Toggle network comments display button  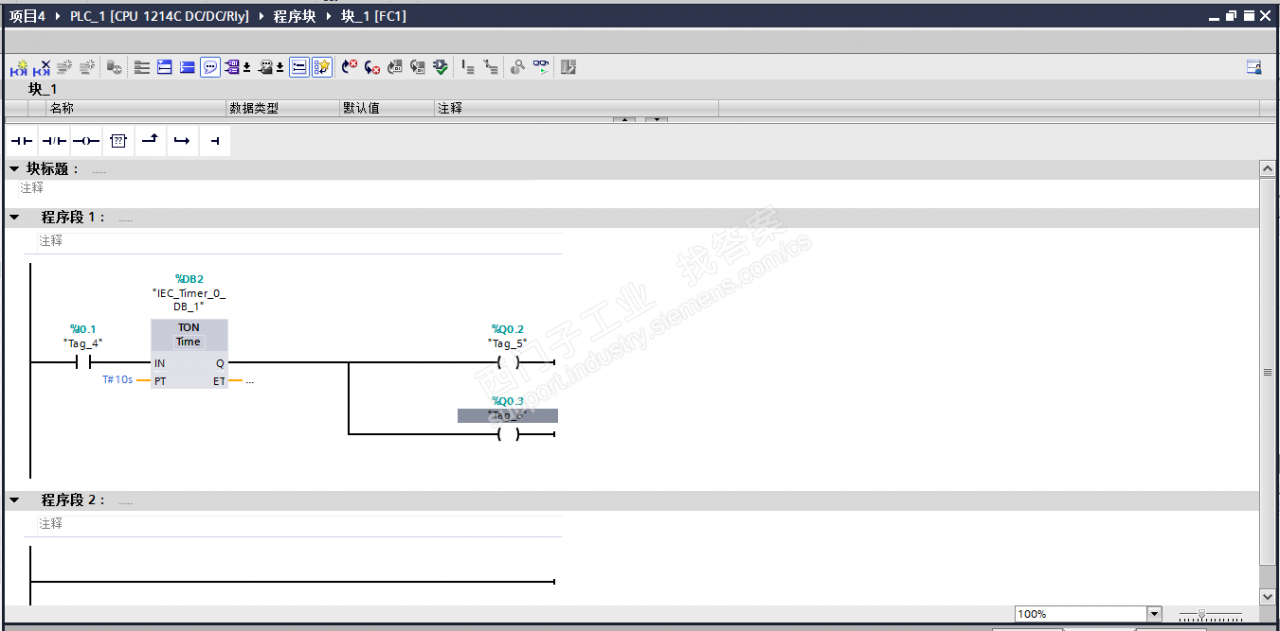point(210,68)
